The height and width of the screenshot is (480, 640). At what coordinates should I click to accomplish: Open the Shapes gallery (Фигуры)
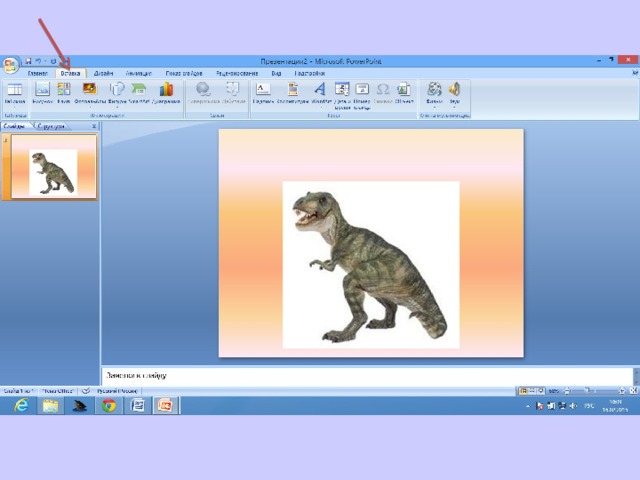[x=117, y=94]
